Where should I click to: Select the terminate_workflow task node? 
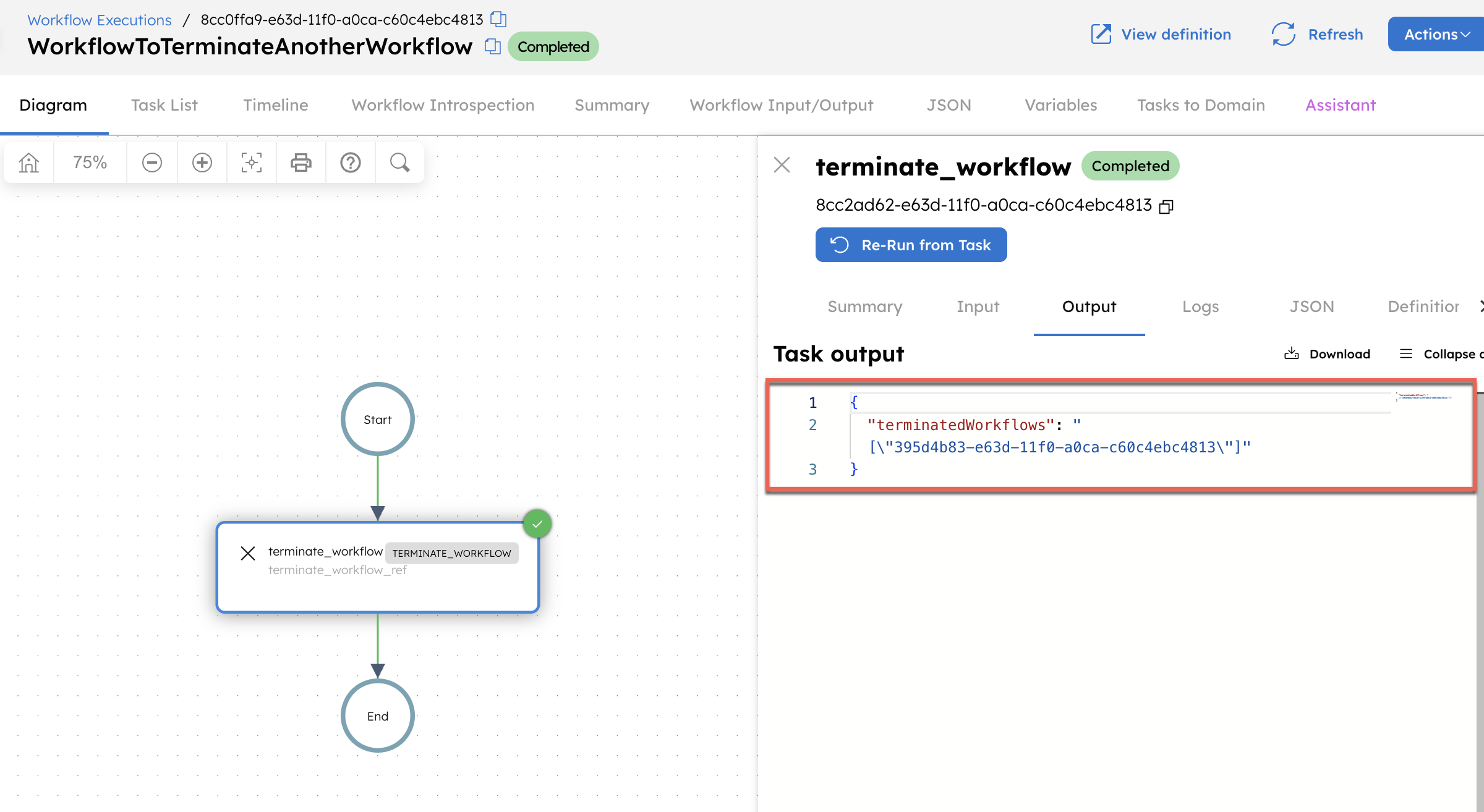click(378, 567)
